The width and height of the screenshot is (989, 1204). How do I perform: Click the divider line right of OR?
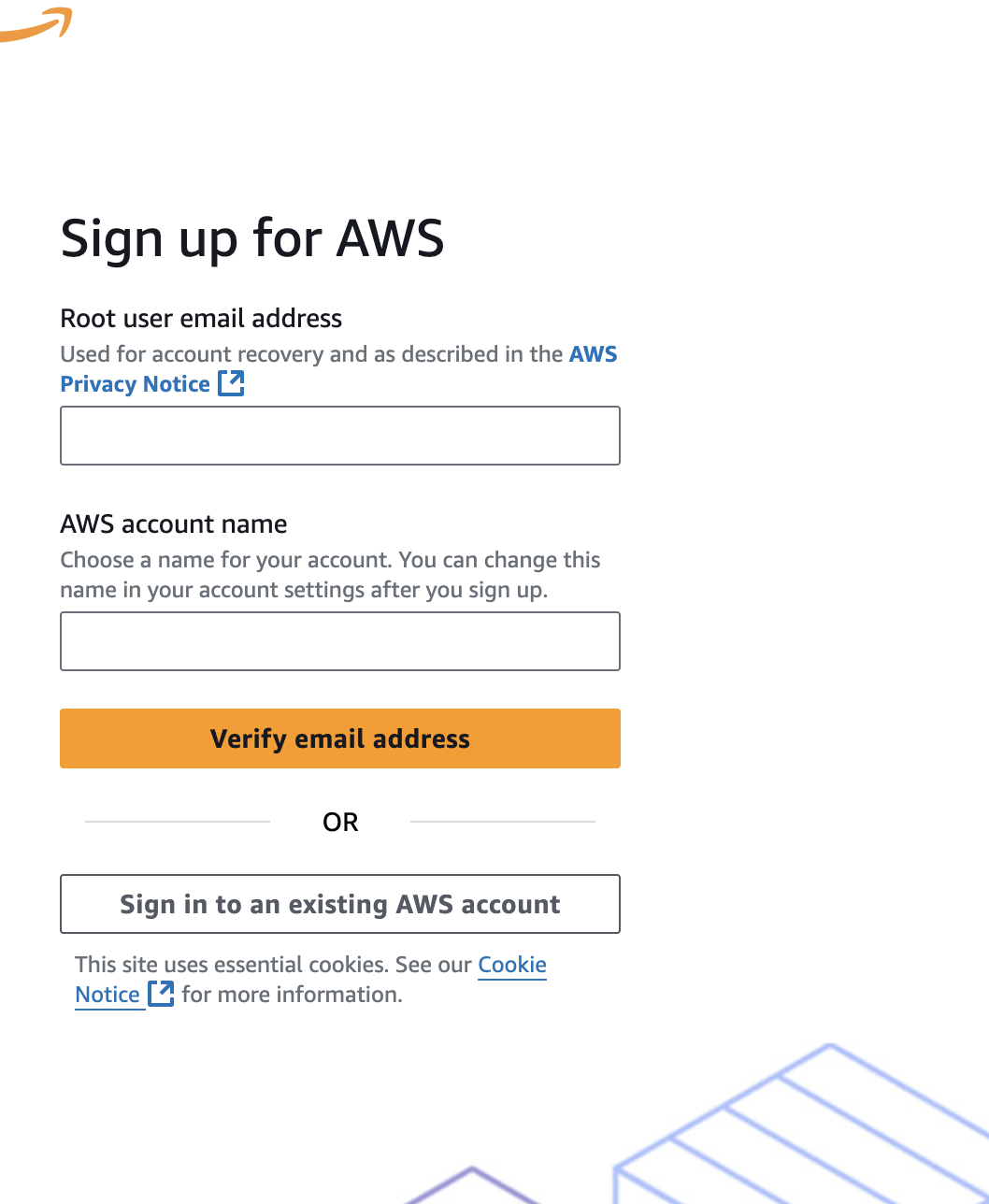[503, 822]
